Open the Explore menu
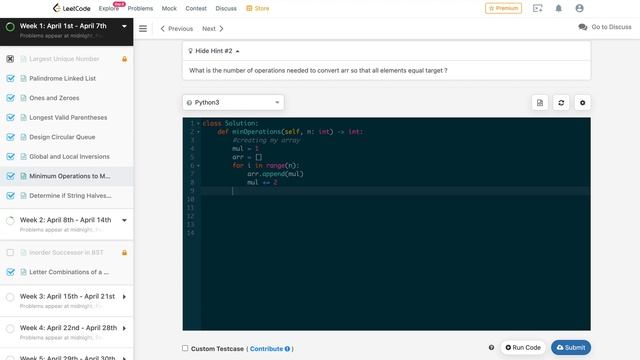Viewport: 640px width, 360px height. pos(109,8)
